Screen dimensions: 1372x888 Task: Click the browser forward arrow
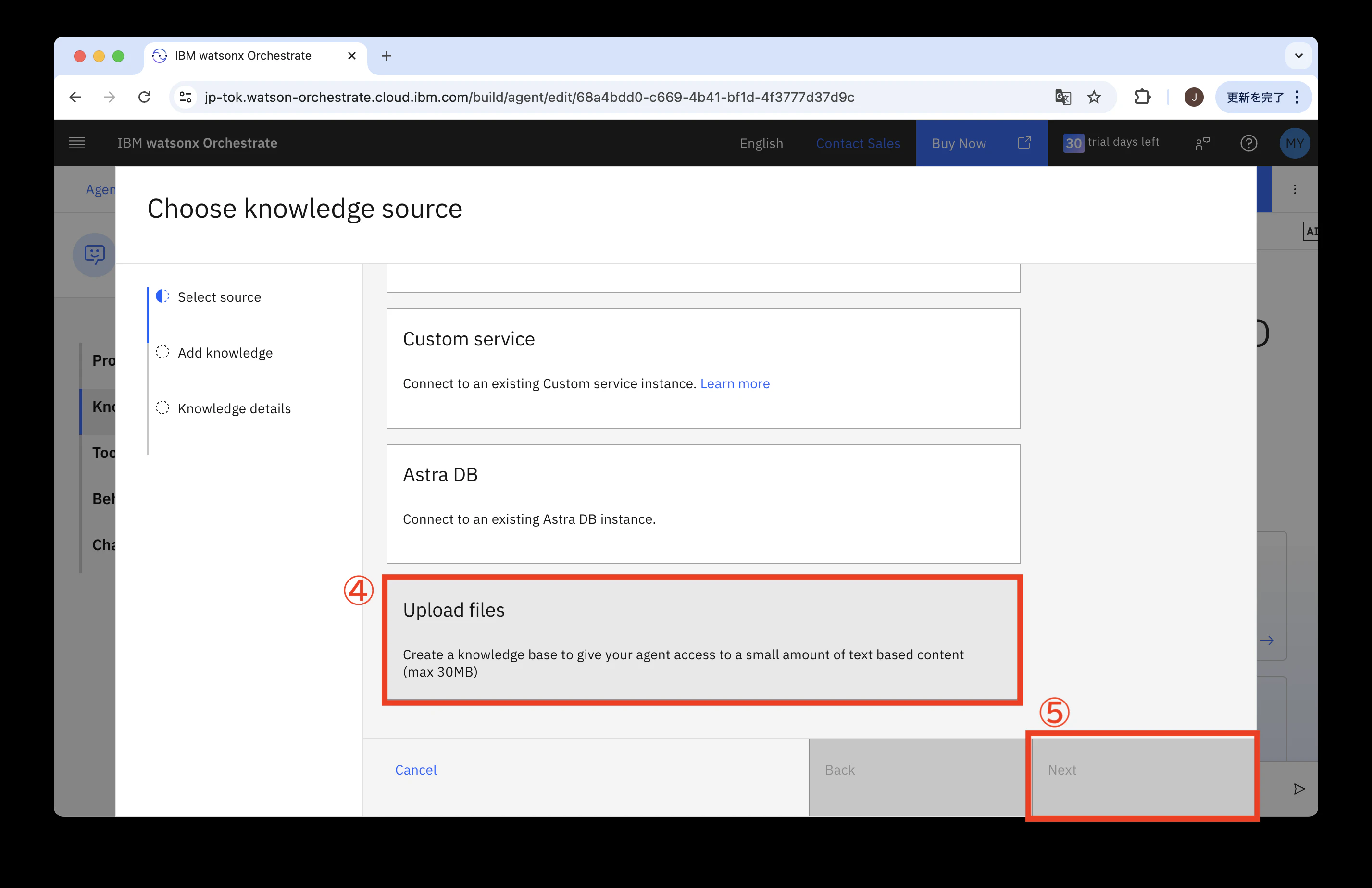[x=110, y=97]
